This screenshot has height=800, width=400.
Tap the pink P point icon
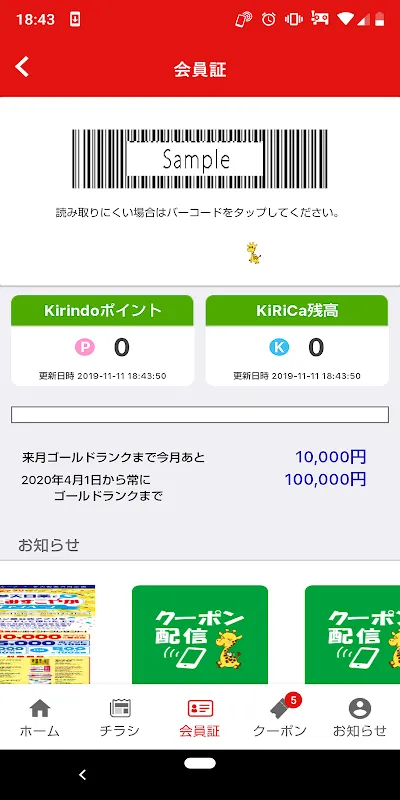tap(85, 347)
